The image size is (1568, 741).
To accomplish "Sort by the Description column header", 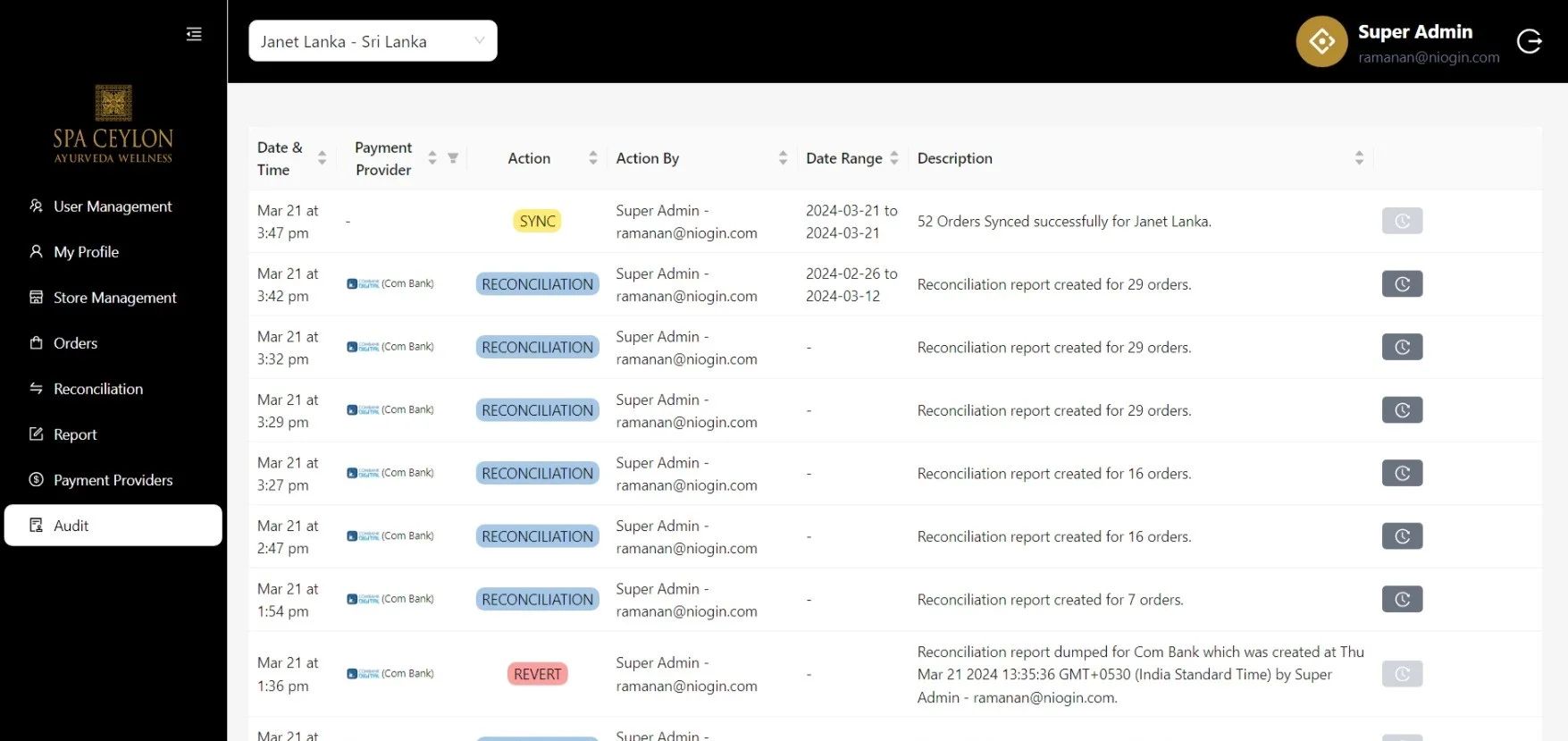I will [1359, 158].
